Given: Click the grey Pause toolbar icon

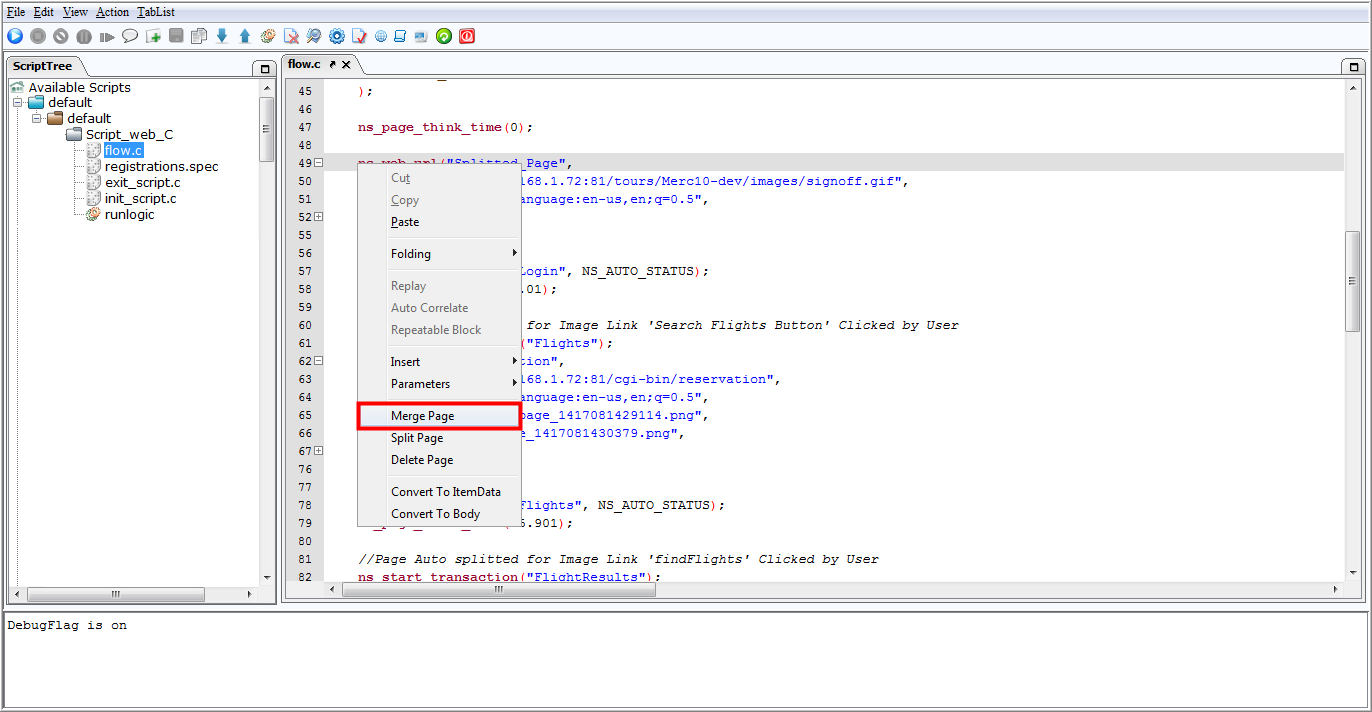Looking at the screenshot, I should coord(84,36).
